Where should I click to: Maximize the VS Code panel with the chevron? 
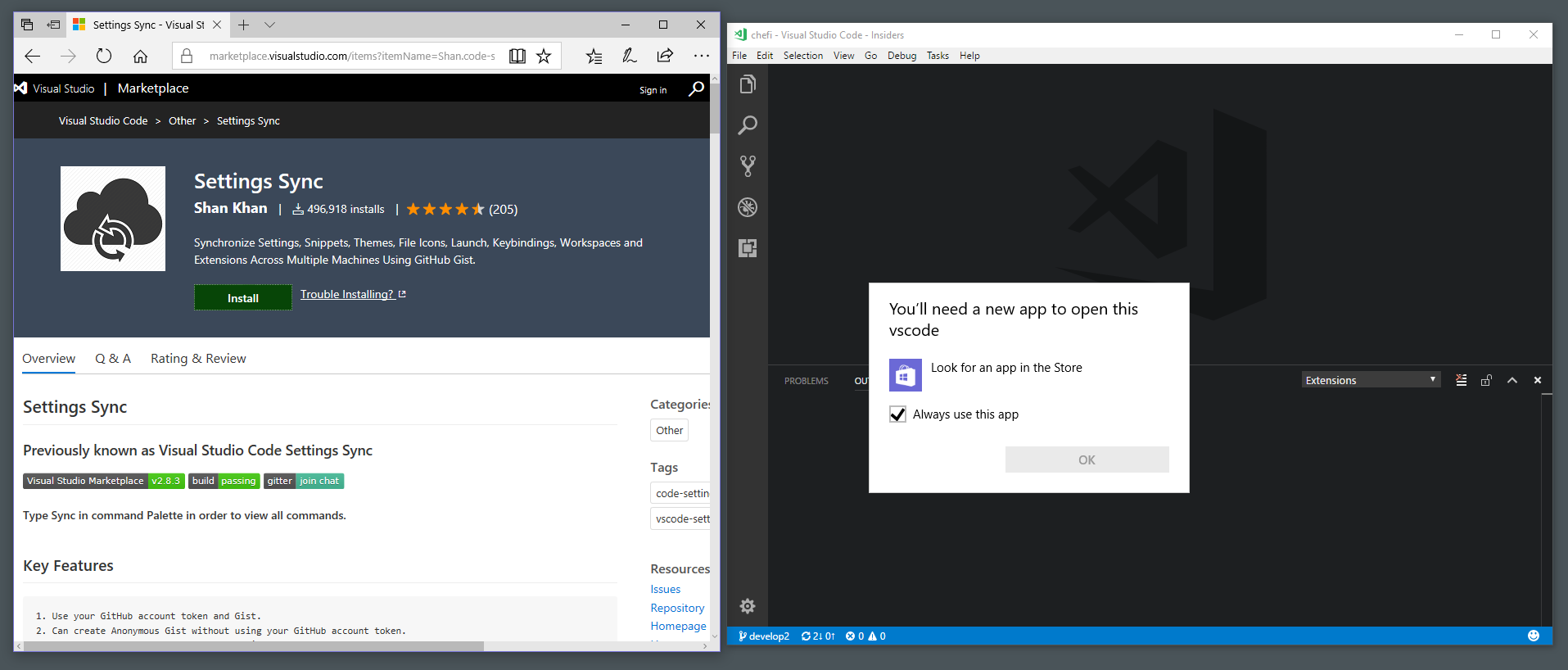1512,380
